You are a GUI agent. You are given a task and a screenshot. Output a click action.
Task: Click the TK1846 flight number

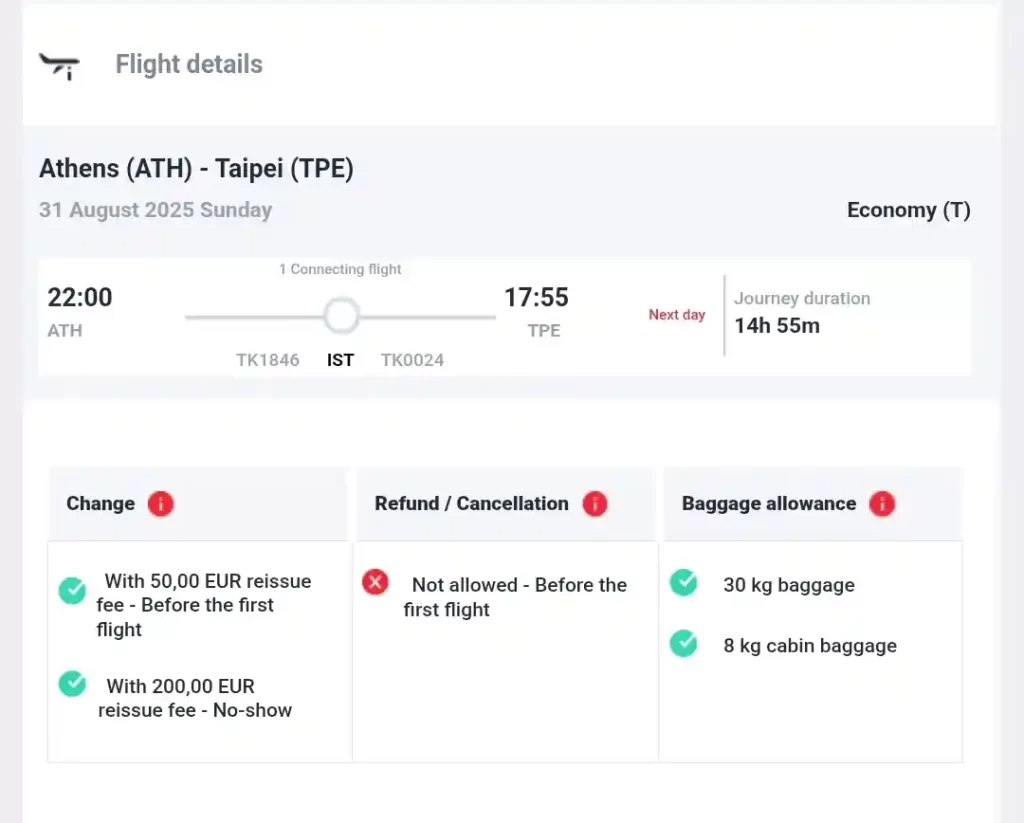pos(268,360)
